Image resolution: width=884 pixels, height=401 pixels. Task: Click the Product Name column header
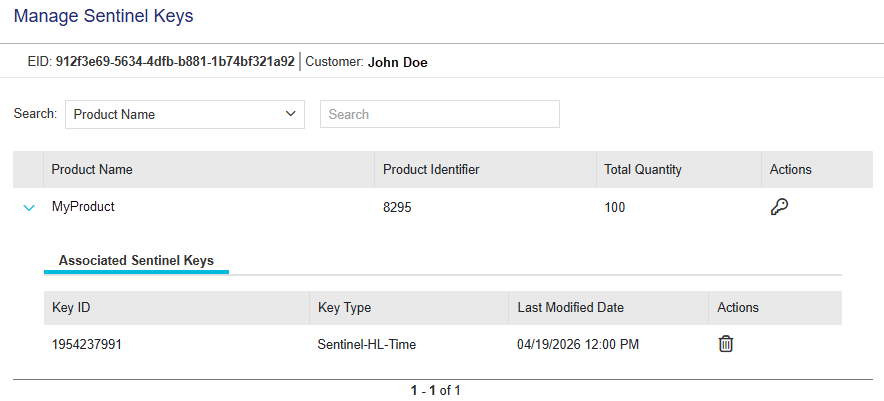(92, 170)
